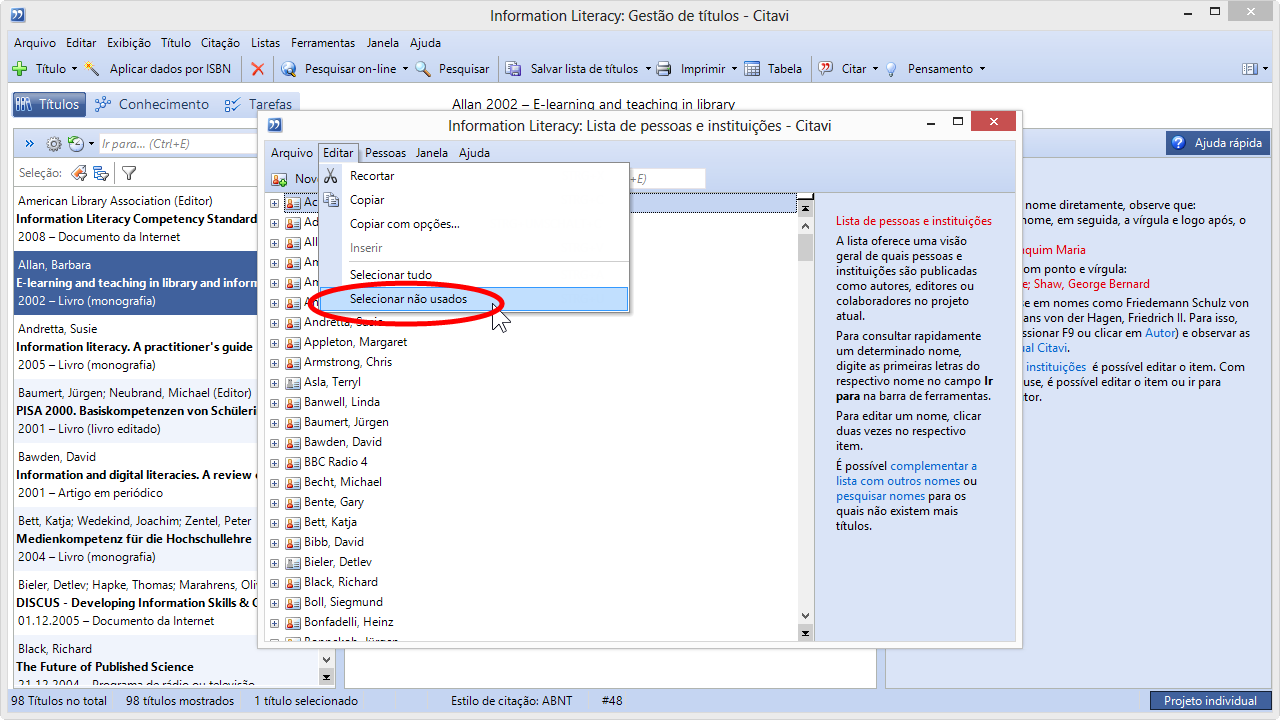The height and width of the screenshot is (720, 1280).
Task: Click the blue question mark Ajuda rápida icon
Action: 1179,143
